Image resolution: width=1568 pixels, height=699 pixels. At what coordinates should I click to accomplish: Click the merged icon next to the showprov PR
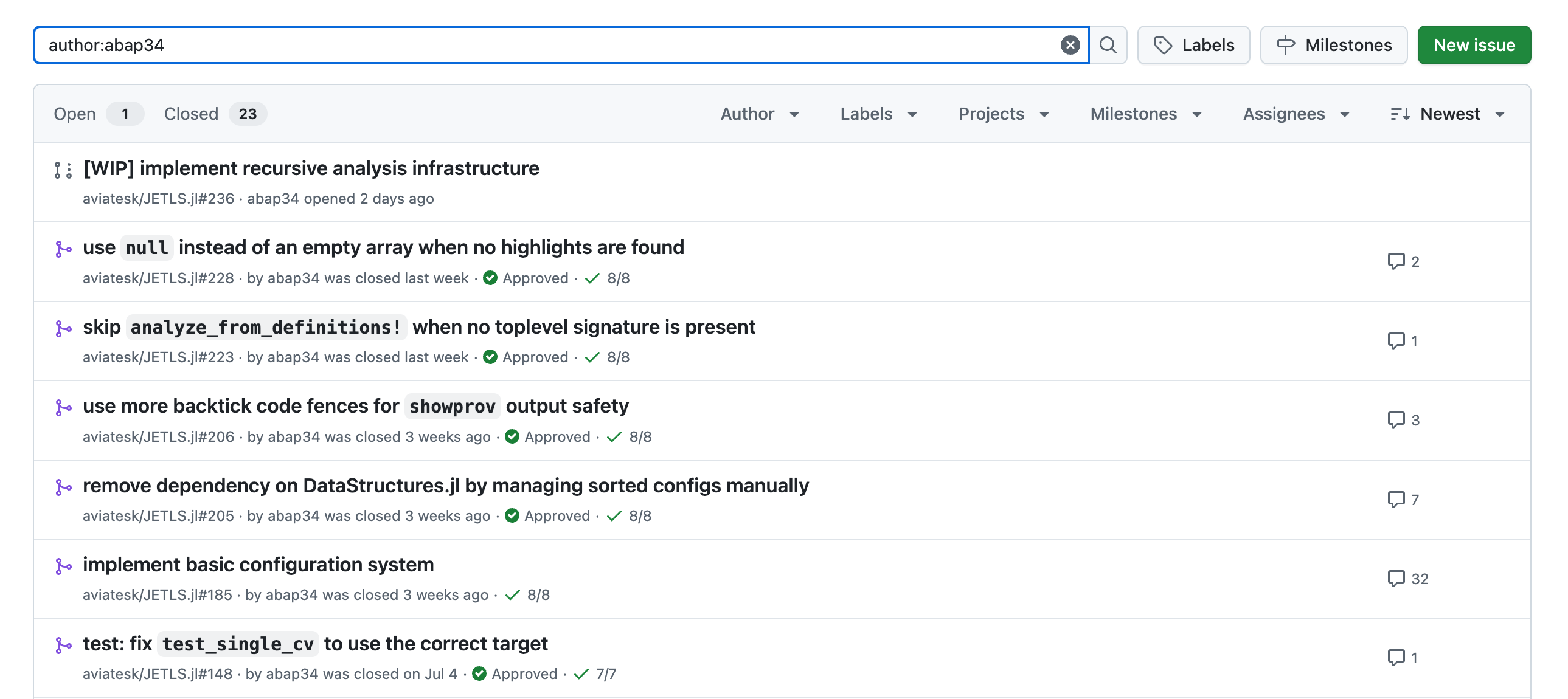63,408
